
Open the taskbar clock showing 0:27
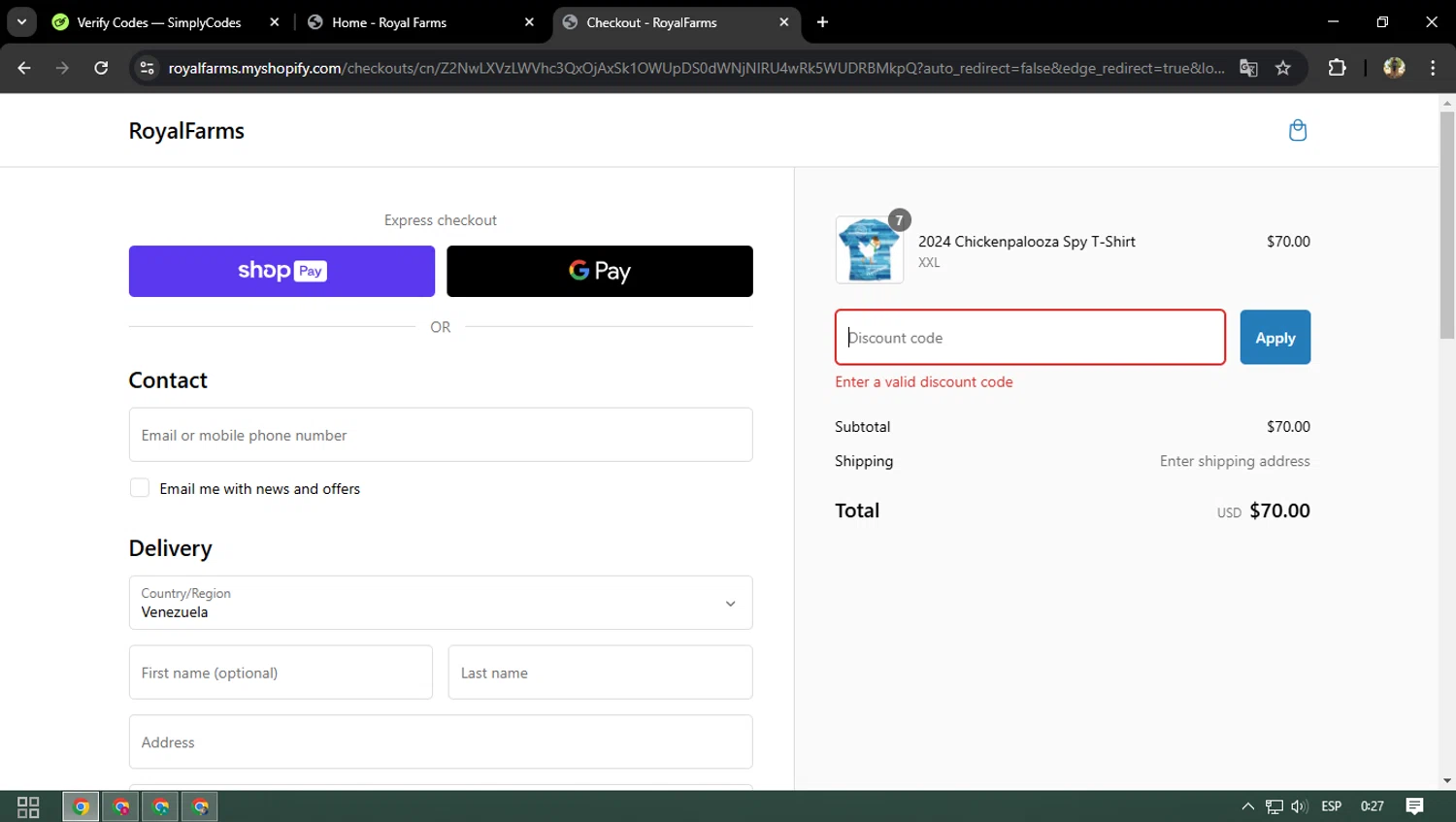1373,806
